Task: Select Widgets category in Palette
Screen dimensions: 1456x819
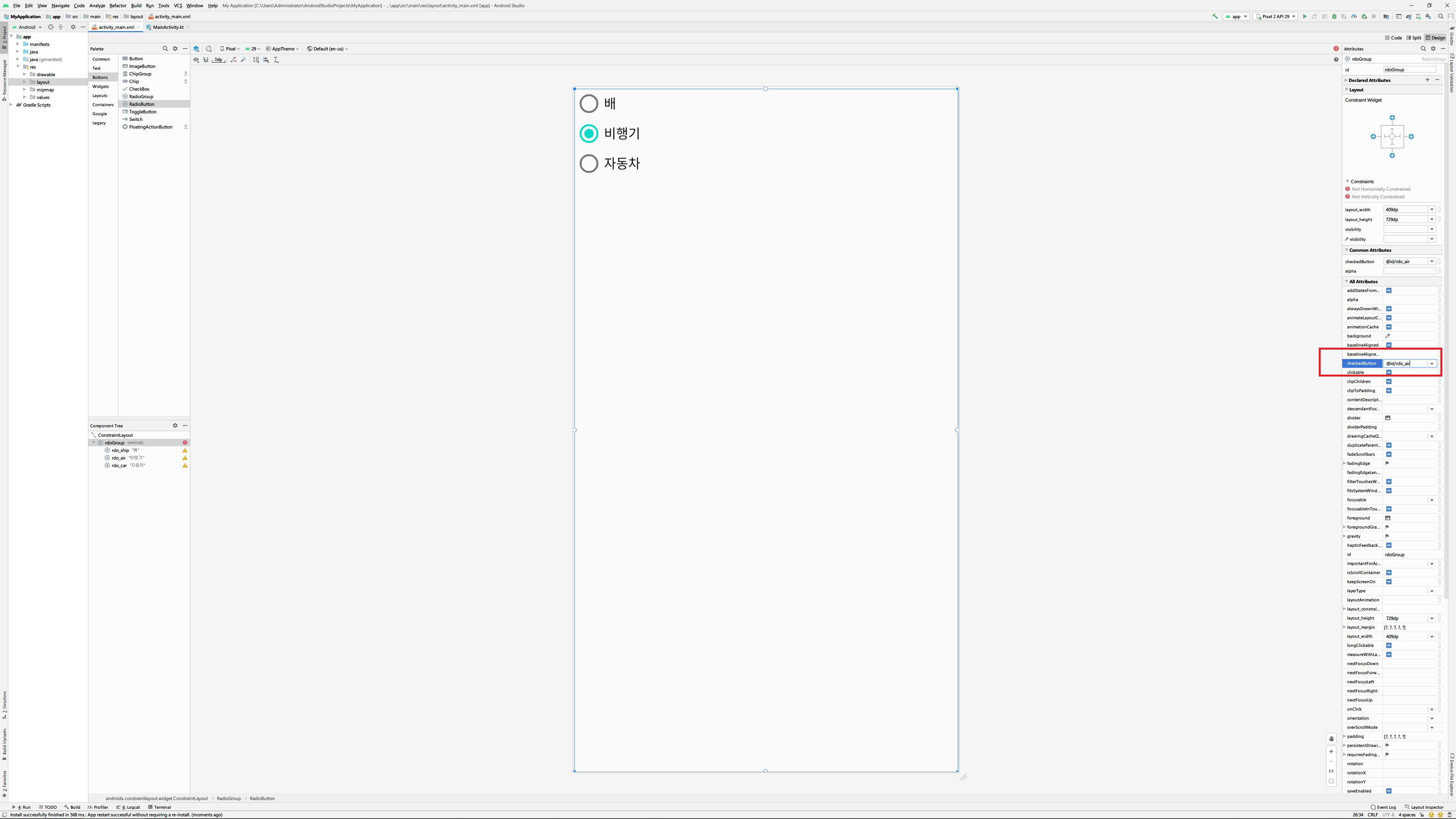Action: coord(100,86)
